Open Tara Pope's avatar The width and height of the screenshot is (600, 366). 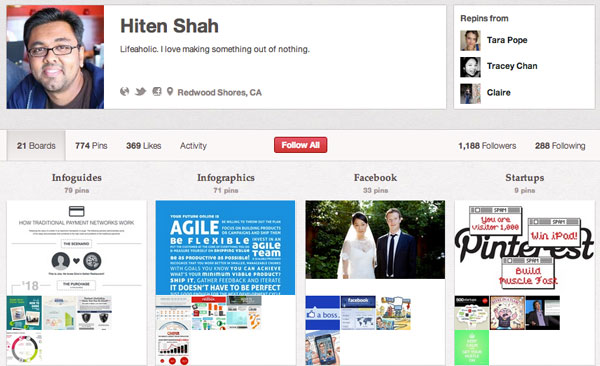(470, 40)
